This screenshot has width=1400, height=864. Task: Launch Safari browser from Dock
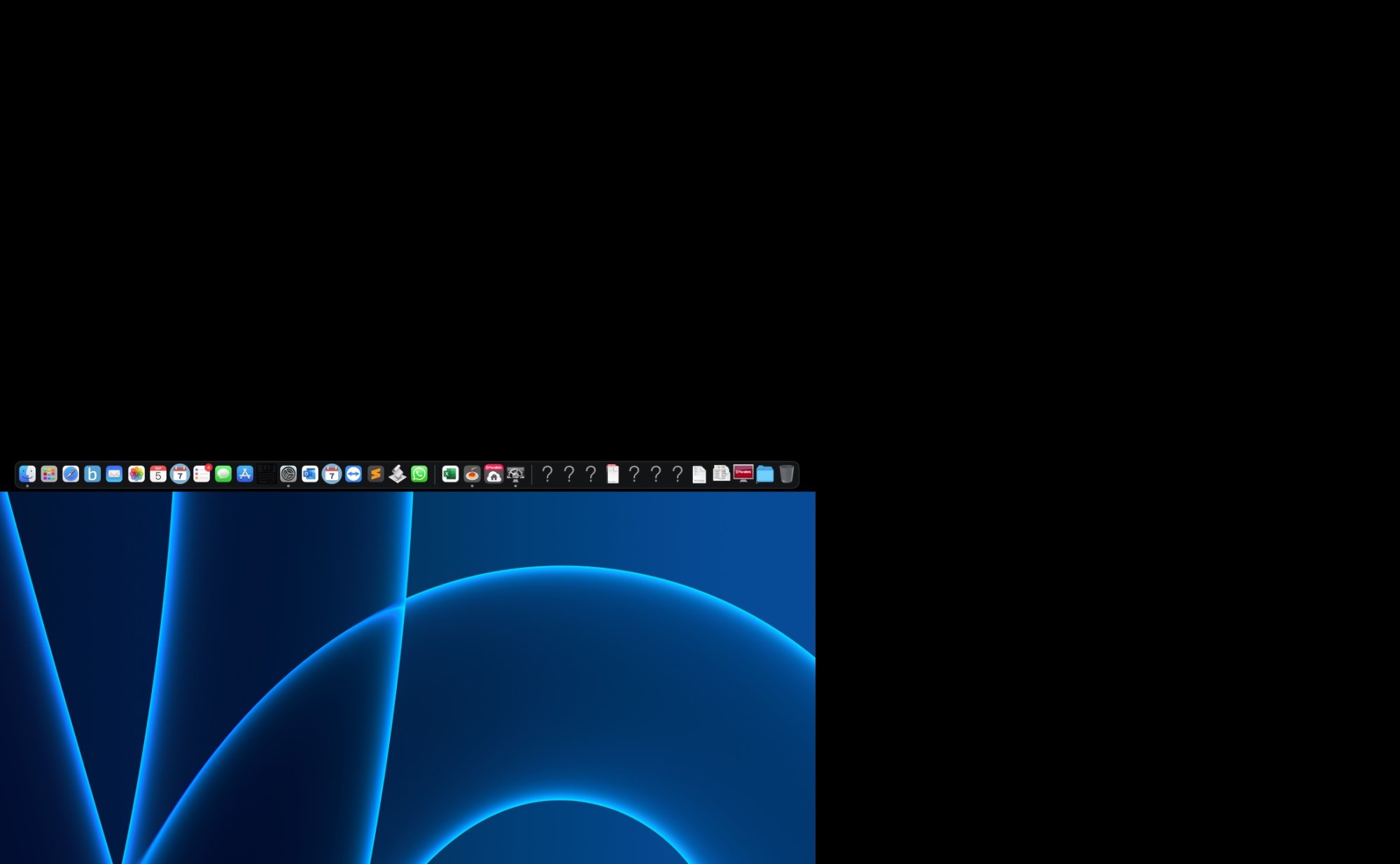tap(71, 474)
